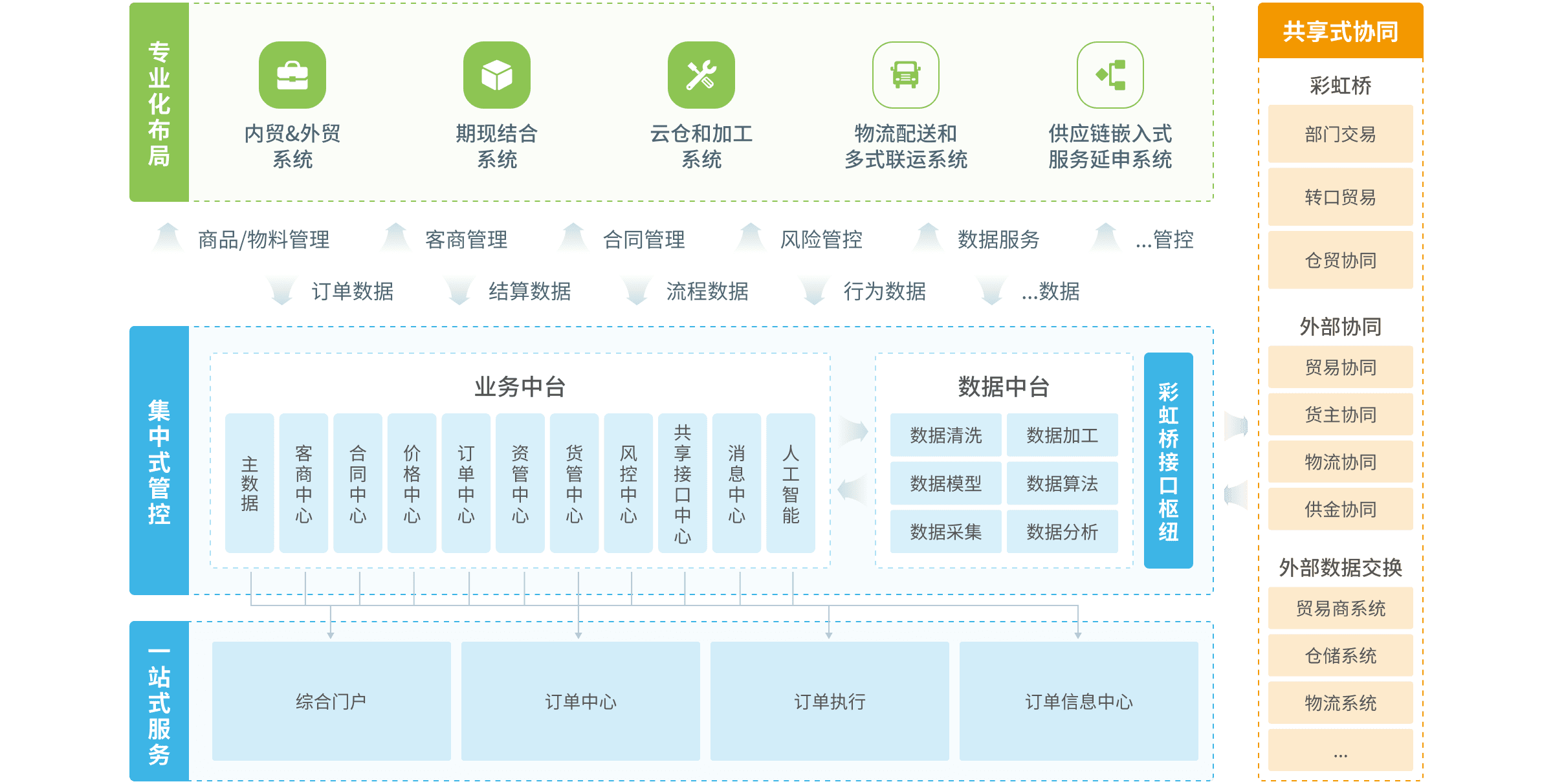
Task: Click the 贸易商系统 orange button
Action: (x=1340, y=608)
